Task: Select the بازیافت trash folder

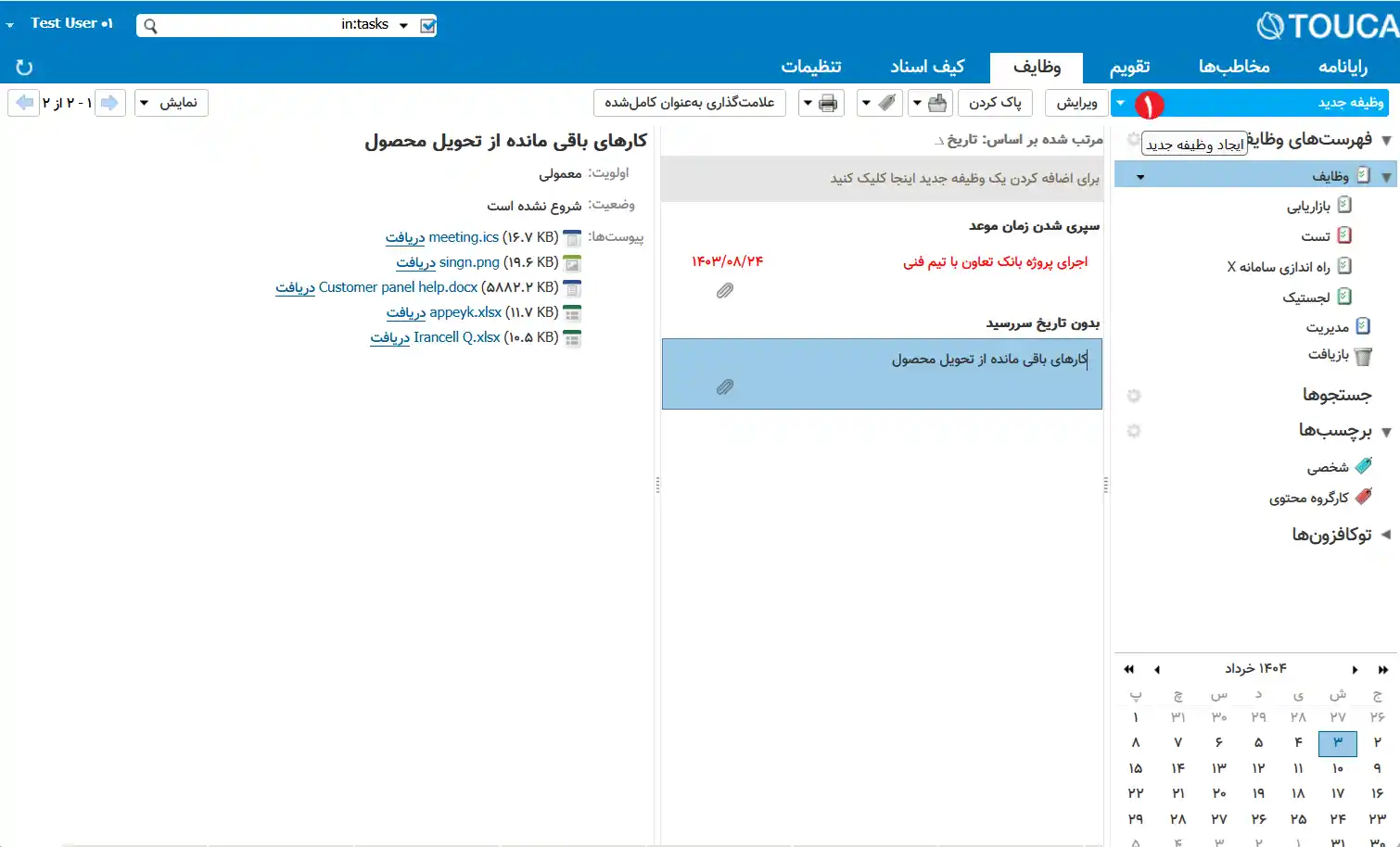Action: (x=1339, y=356)
